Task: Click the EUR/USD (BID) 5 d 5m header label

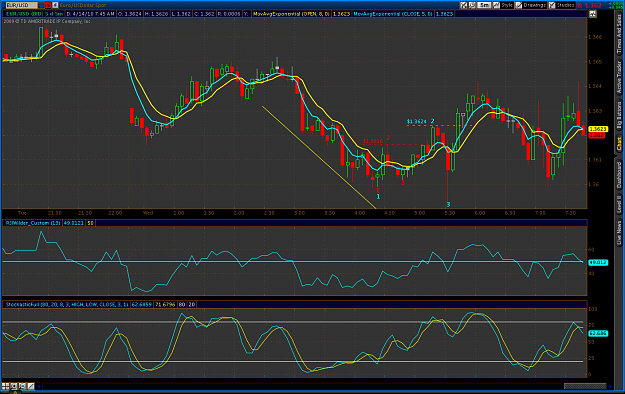Action: click(x=35, y=14)
